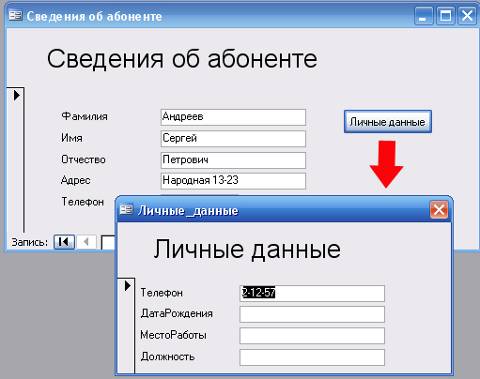This screenshot has width=480, height=379.
Task: Click the Личные данные button
Action: tap(388, 122)
